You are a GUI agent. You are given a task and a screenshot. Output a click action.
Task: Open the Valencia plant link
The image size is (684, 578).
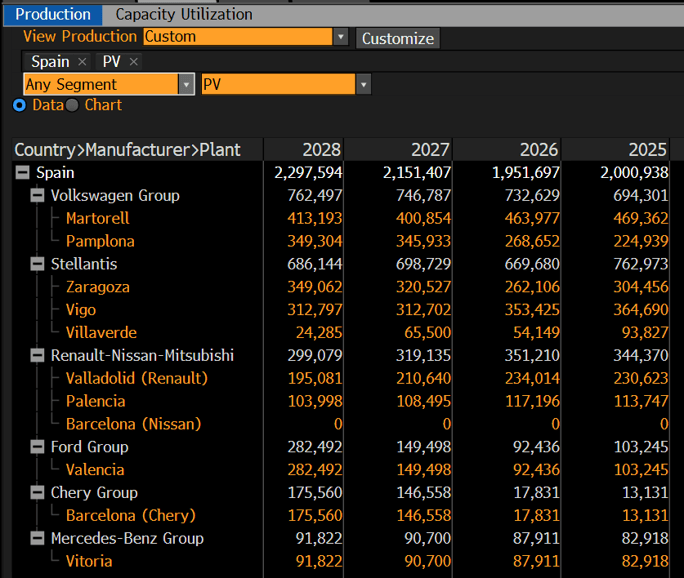(95, 470)
